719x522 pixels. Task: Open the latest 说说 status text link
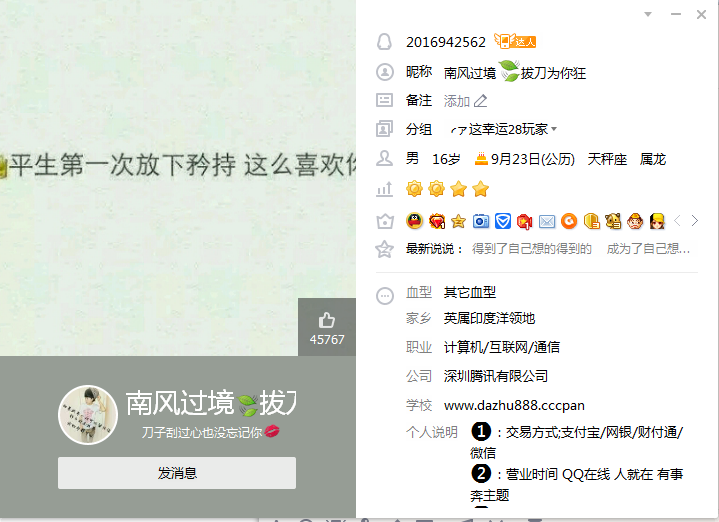[x=581, y=249]
